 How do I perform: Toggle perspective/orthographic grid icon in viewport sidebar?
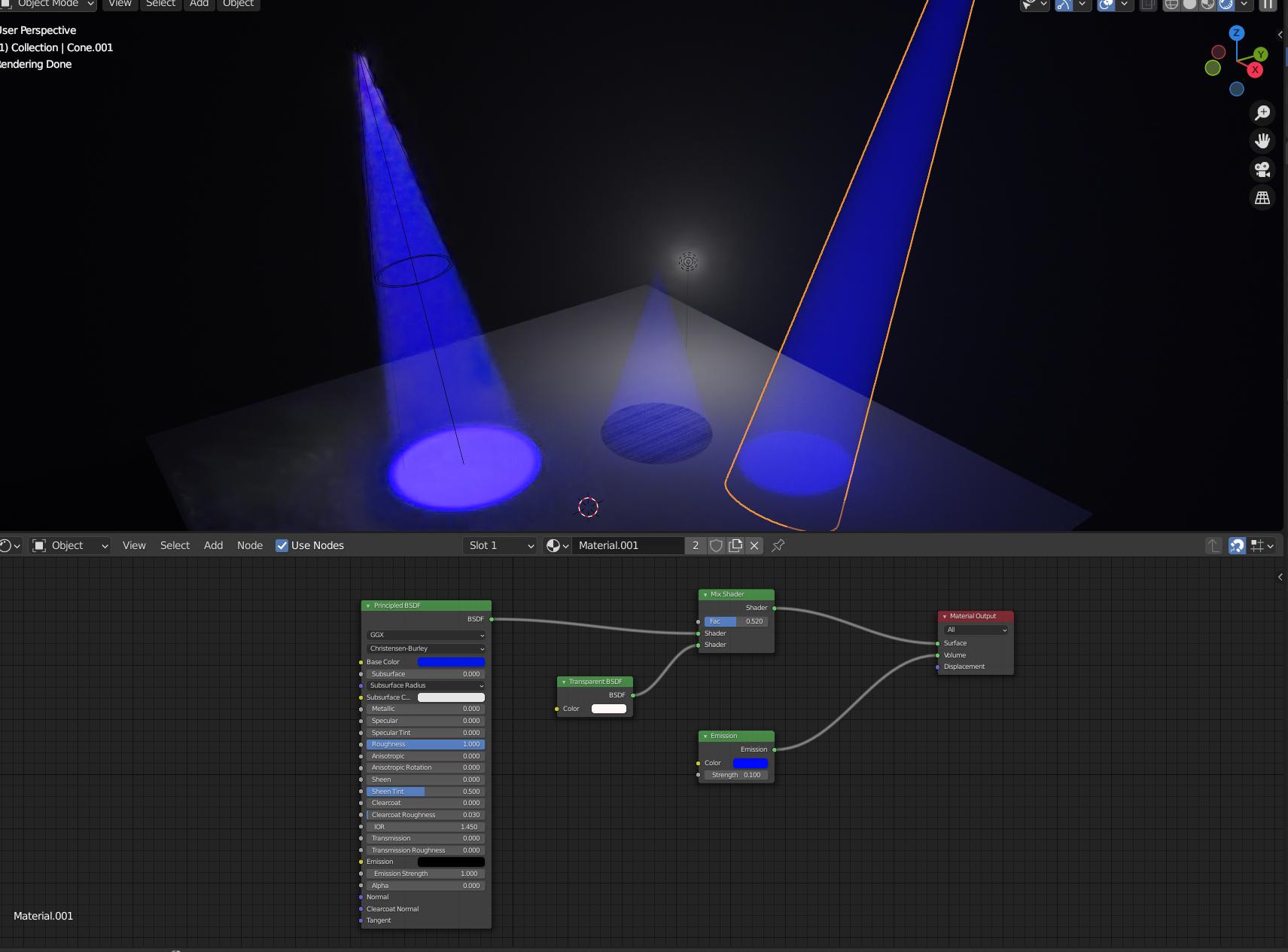click(1263, 197)
